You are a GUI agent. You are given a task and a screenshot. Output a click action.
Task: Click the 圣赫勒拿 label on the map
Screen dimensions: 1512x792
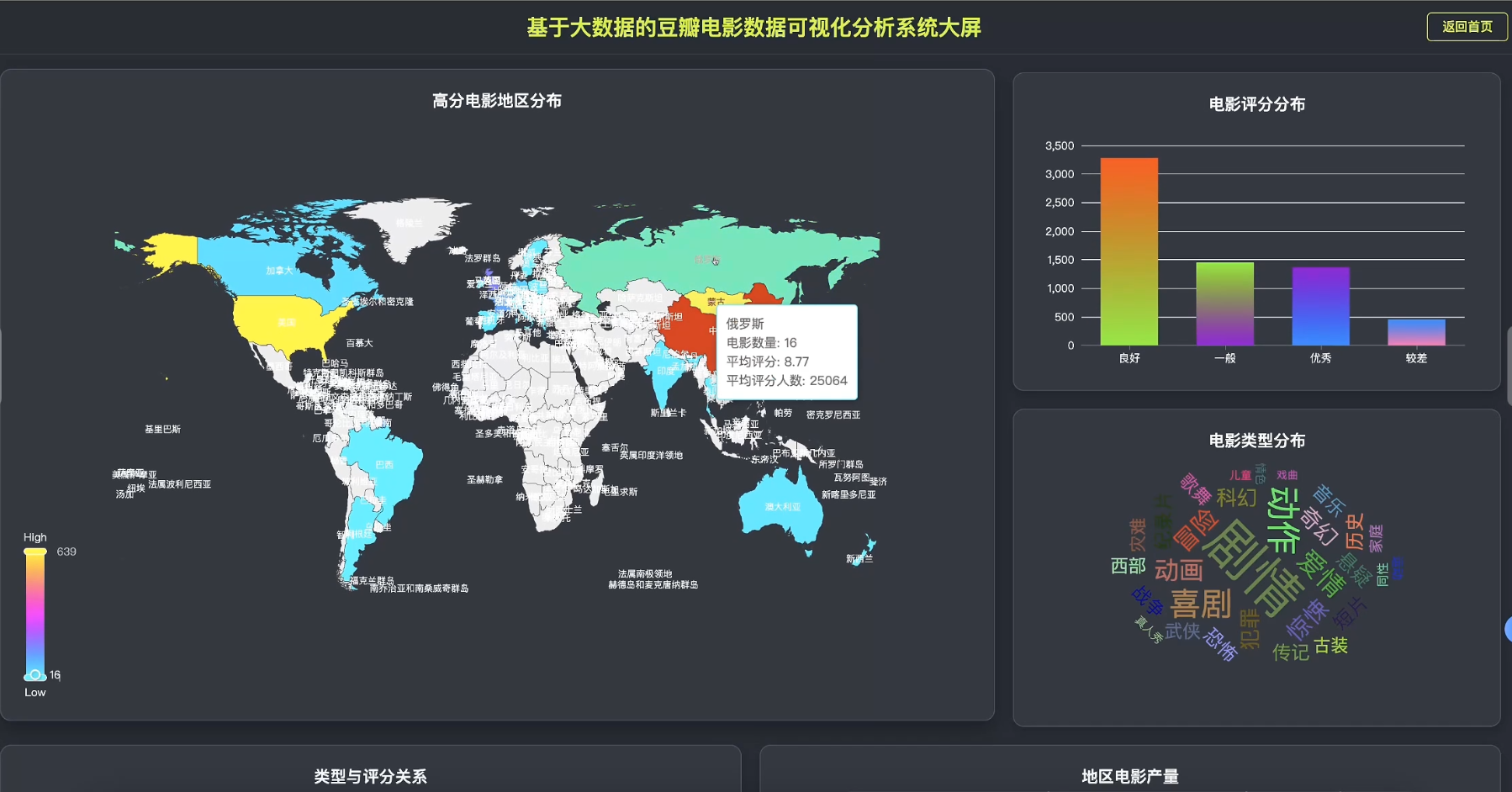pos(484,479)
